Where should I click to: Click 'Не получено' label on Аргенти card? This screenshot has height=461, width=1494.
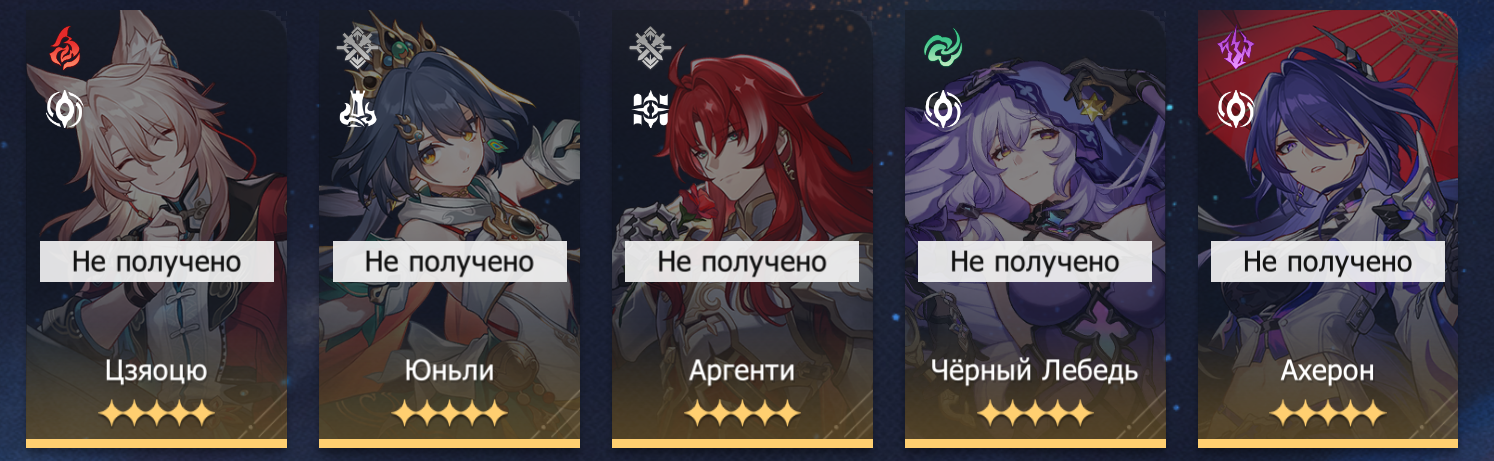742,262
